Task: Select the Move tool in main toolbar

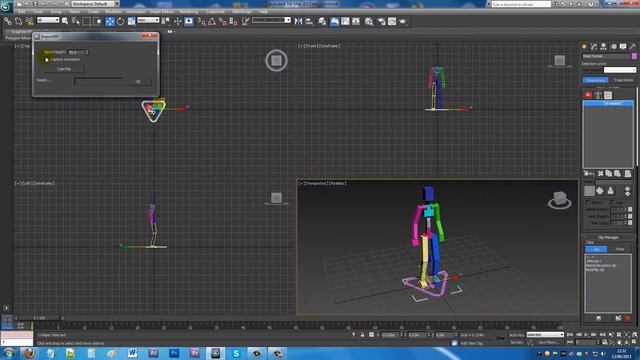Action: [x=110, y=21]
